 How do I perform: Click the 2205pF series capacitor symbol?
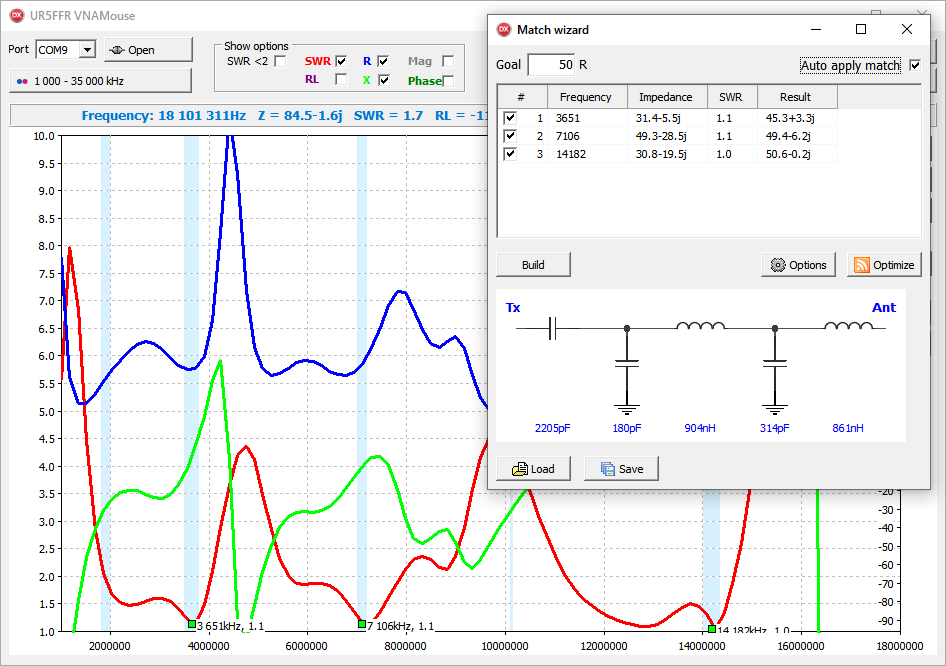pos(552,328)
